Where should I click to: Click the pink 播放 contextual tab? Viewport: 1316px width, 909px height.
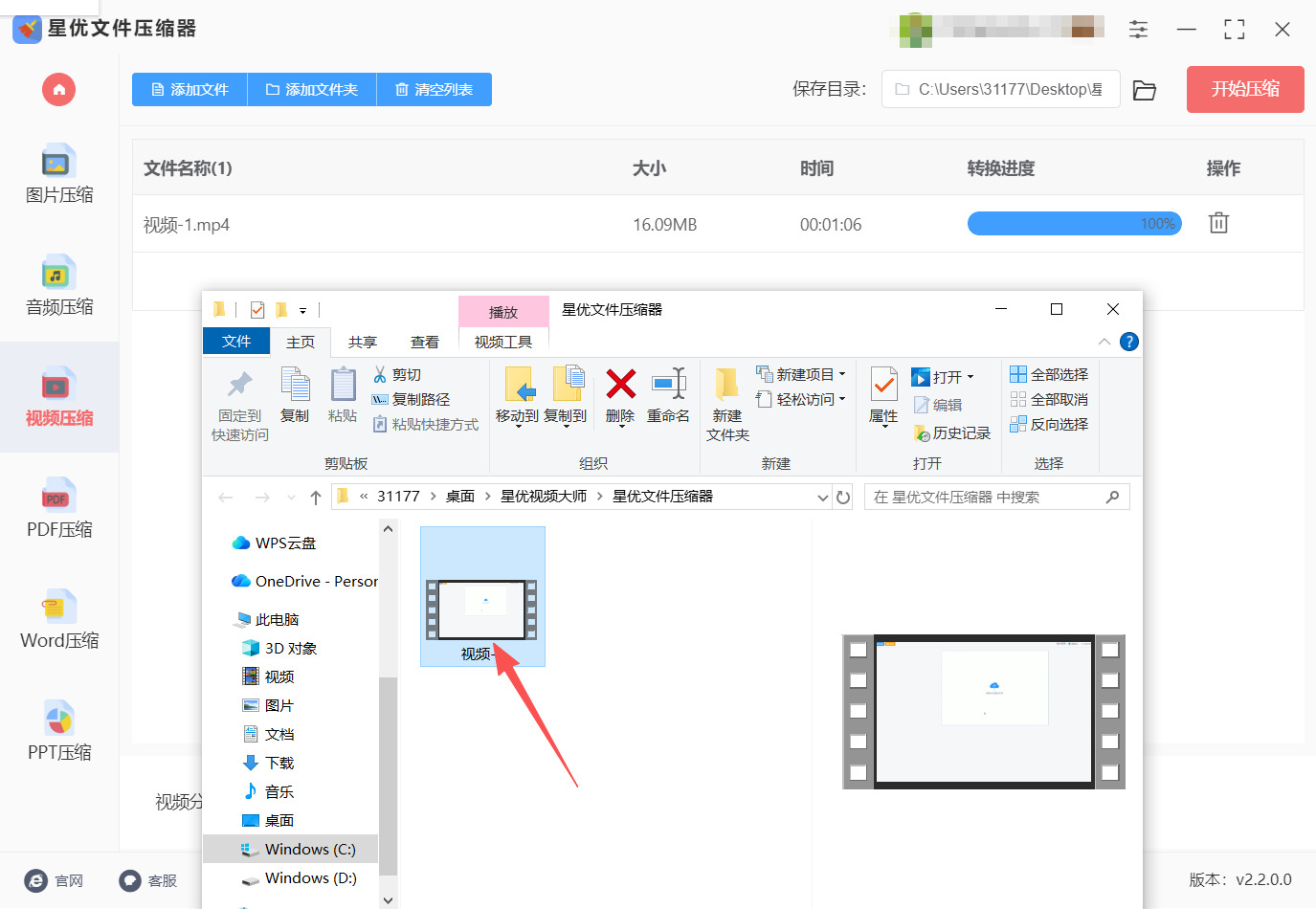503,312
